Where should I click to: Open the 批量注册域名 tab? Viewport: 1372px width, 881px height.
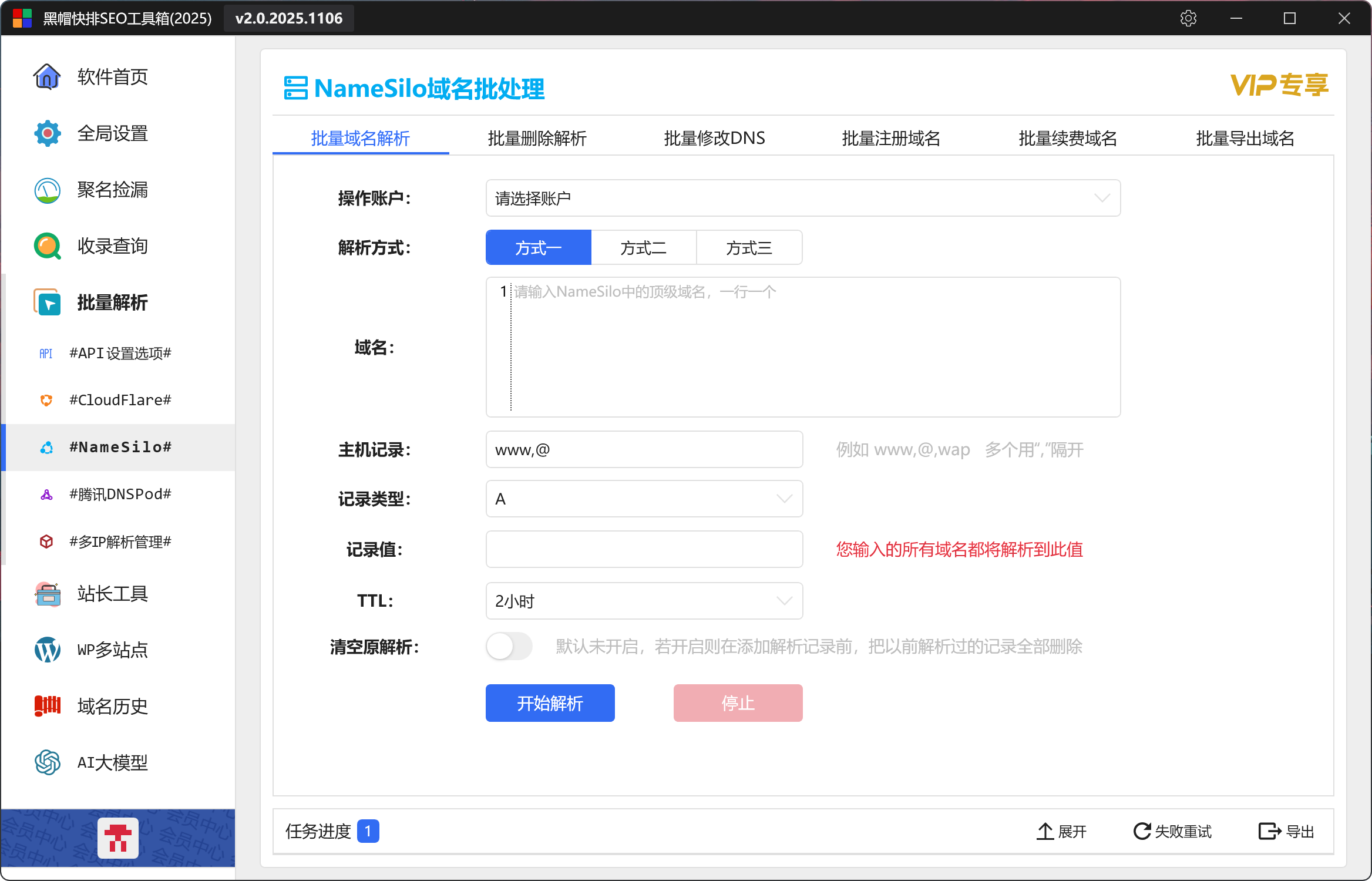pos(891,139)
